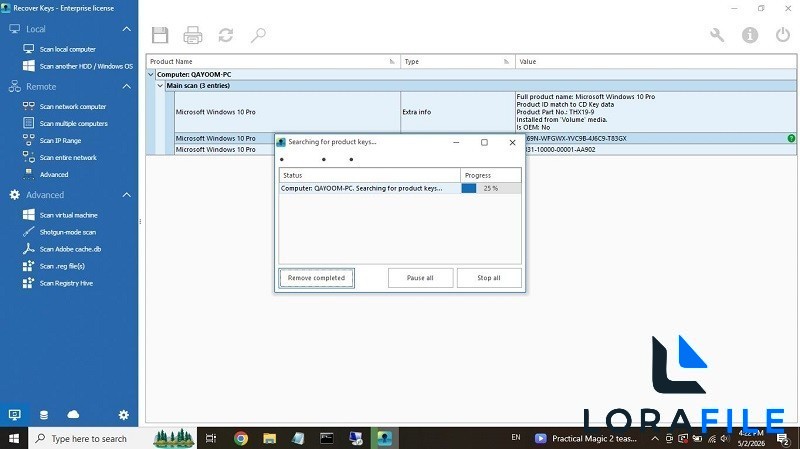Click the Value column header

(x=656, y=61)
